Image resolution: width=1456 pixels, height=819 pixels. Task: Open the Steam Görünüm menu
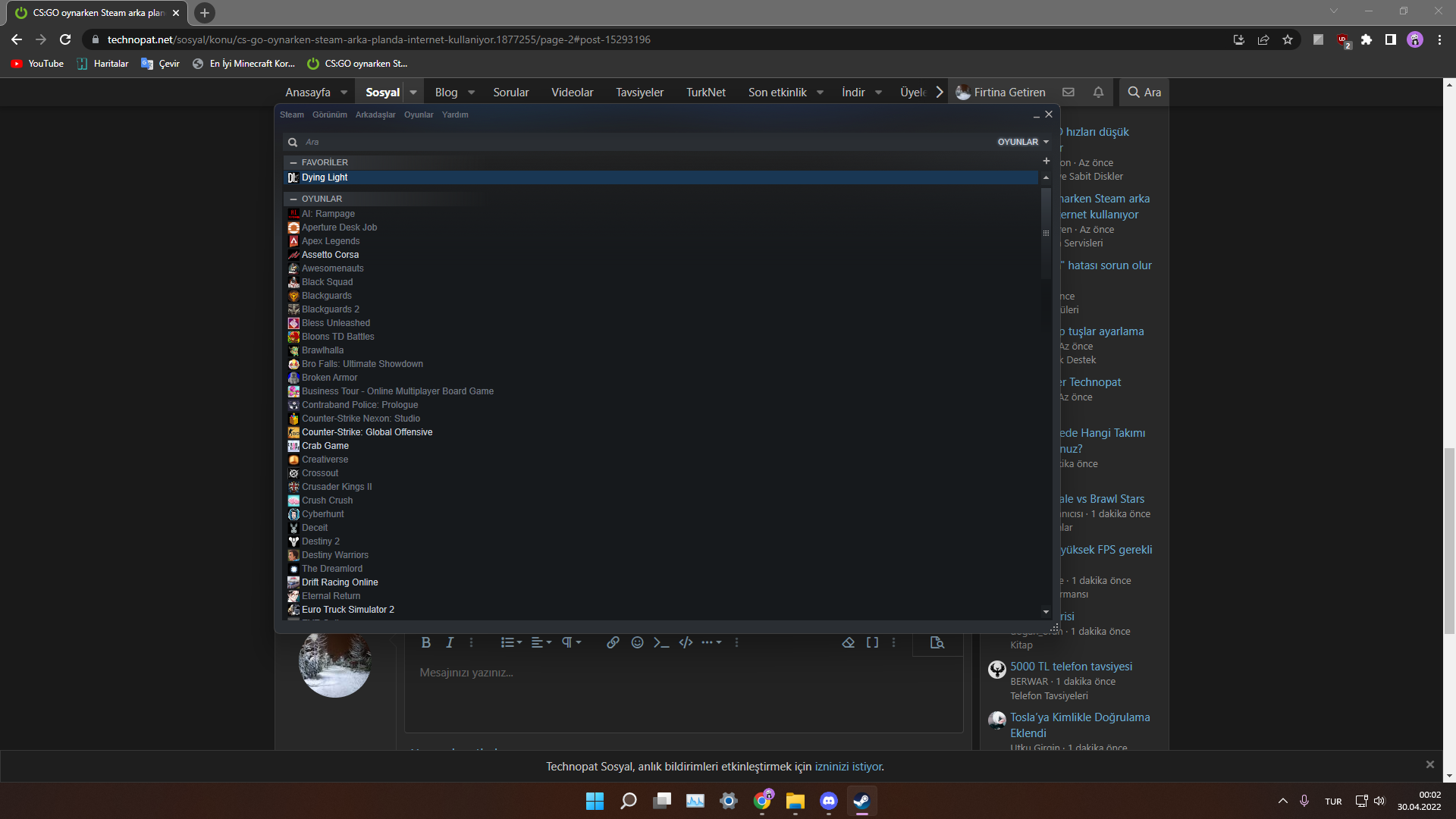click(x=330, y=115)
